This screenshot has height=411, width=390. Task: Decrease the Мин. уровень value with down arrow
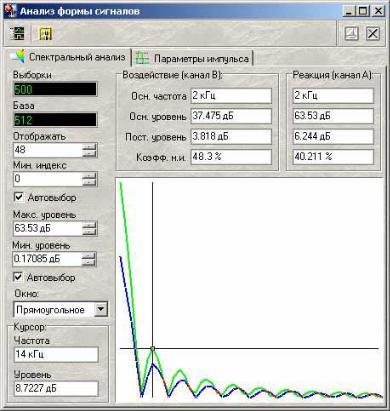89,263
